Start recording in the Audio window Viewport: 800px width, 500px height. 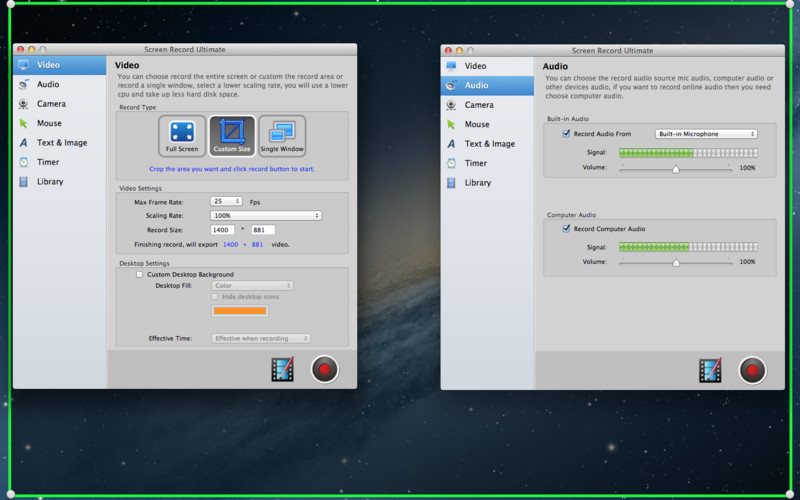tap(752, 370)
